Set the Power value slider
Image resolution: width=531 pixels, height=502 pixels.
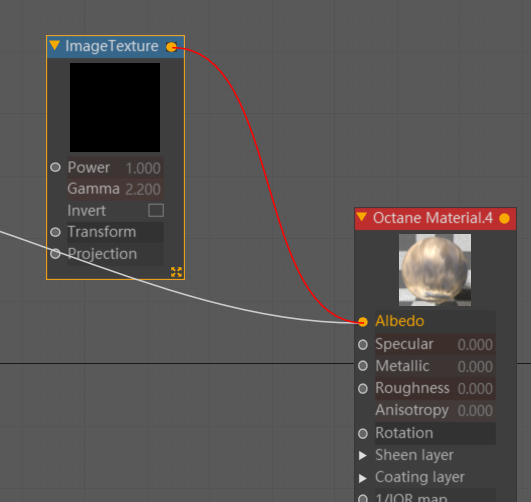115,168
